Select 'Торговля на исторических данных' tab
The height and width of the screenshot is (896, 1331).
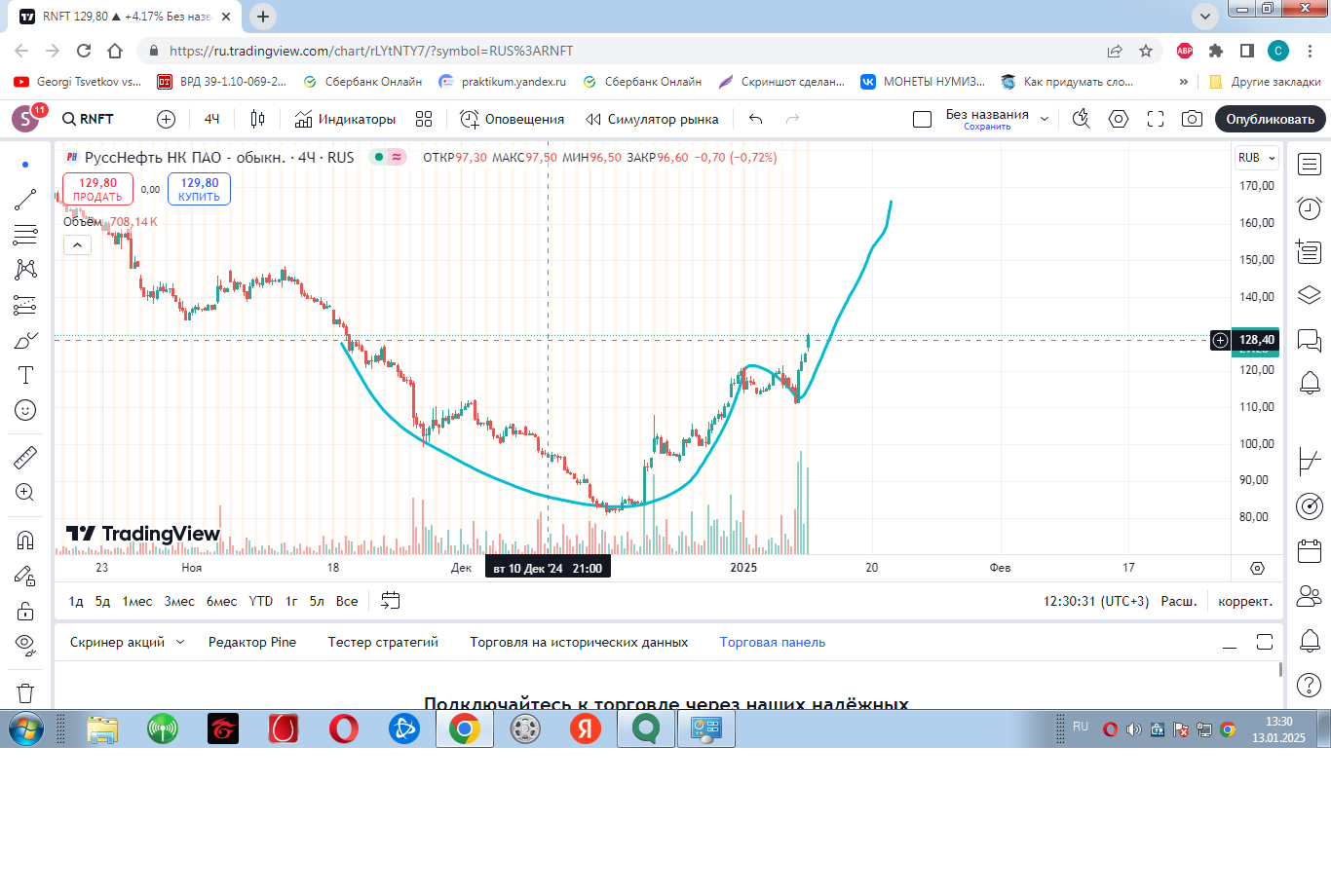[x=579, y=642]
